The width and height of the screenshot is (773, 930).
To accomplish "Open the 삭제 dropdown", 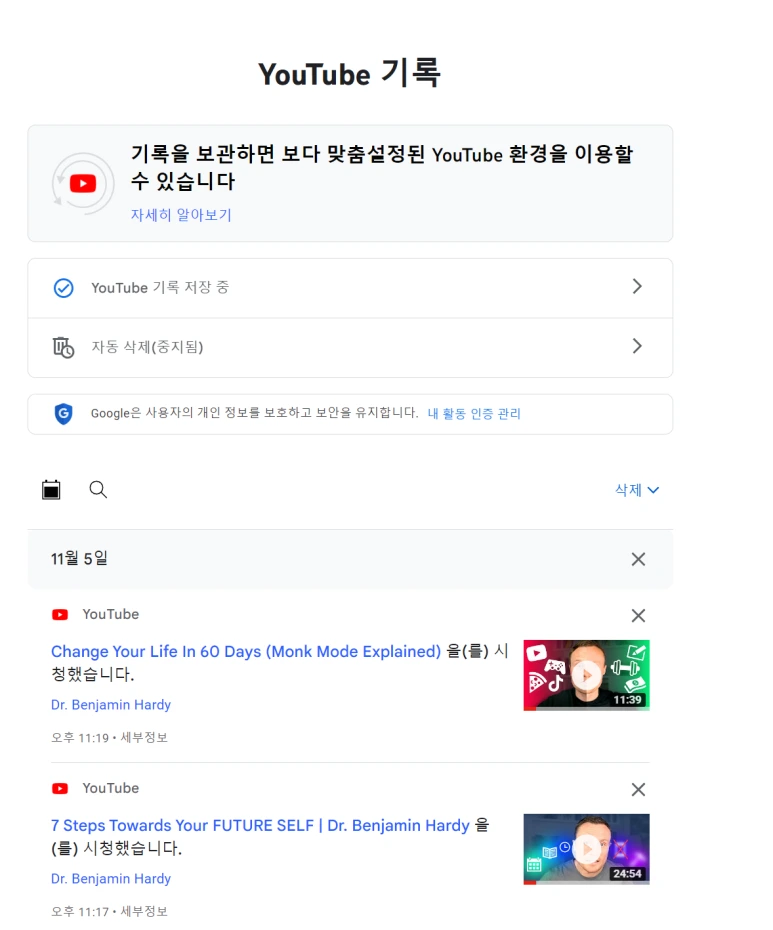I will pyautogui.click(x=637, y=490).
